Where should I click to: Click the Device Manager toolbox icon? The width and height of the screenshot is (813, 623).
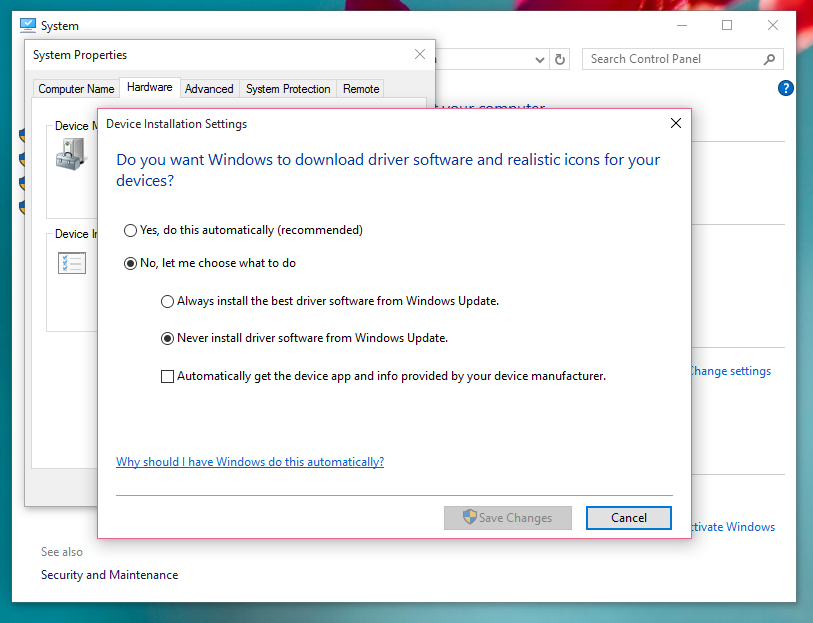71,154
